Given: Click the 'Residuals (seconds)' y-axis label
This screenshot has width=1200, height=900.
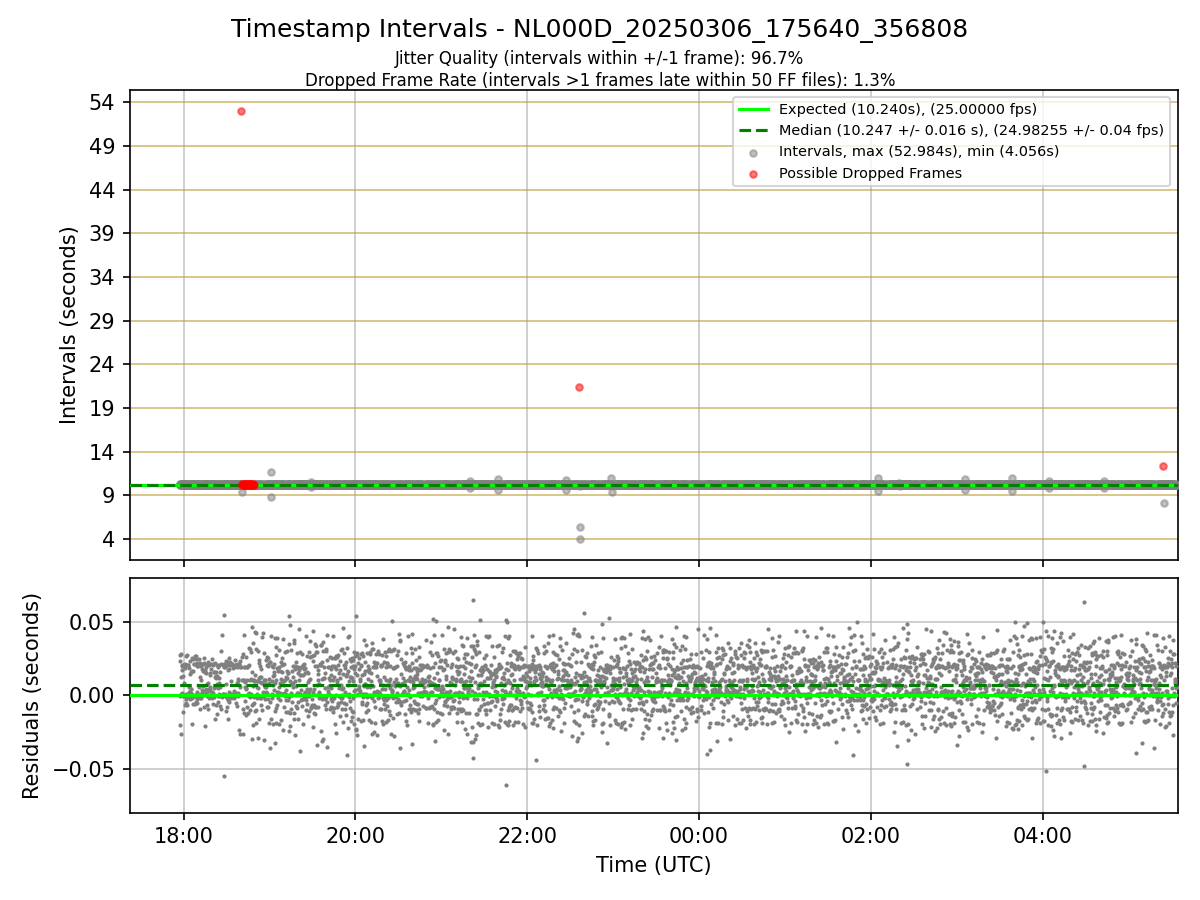Looking at the screenshot, I should point(32,696).
